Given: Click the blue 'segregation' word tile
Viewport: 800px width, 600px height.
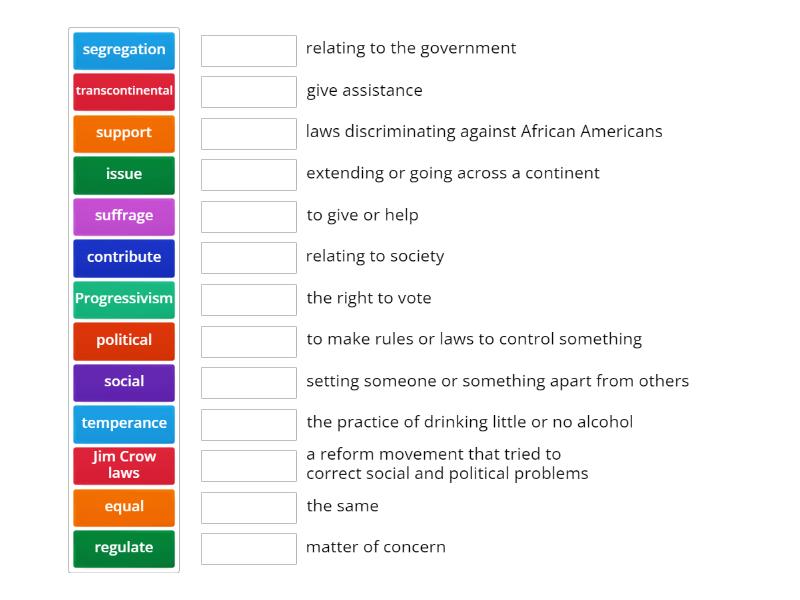Looking at the screenshot, I should 124,50.
